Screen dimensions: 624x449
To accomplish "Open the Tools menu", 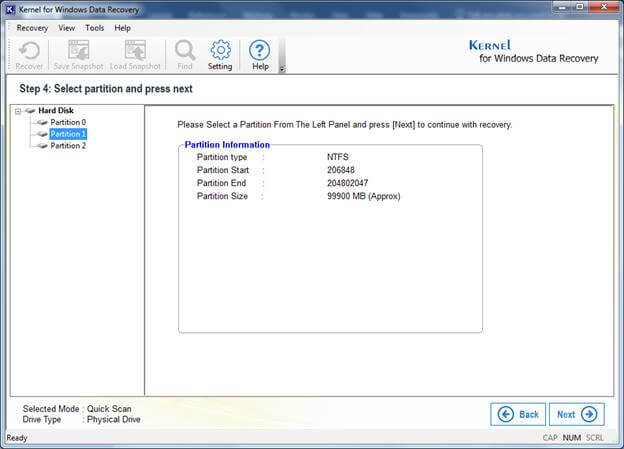I will pyautogui.click(x=95, y=28).
